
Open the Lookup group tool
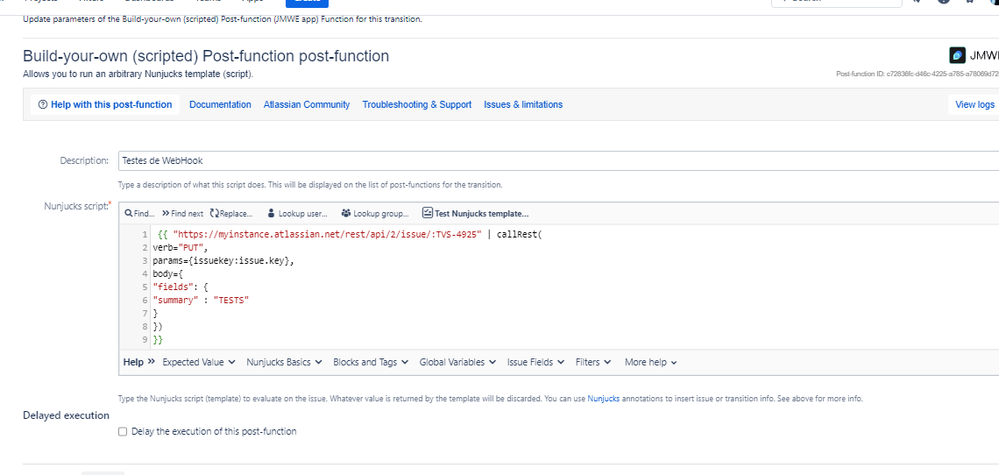tap(375, 213)
